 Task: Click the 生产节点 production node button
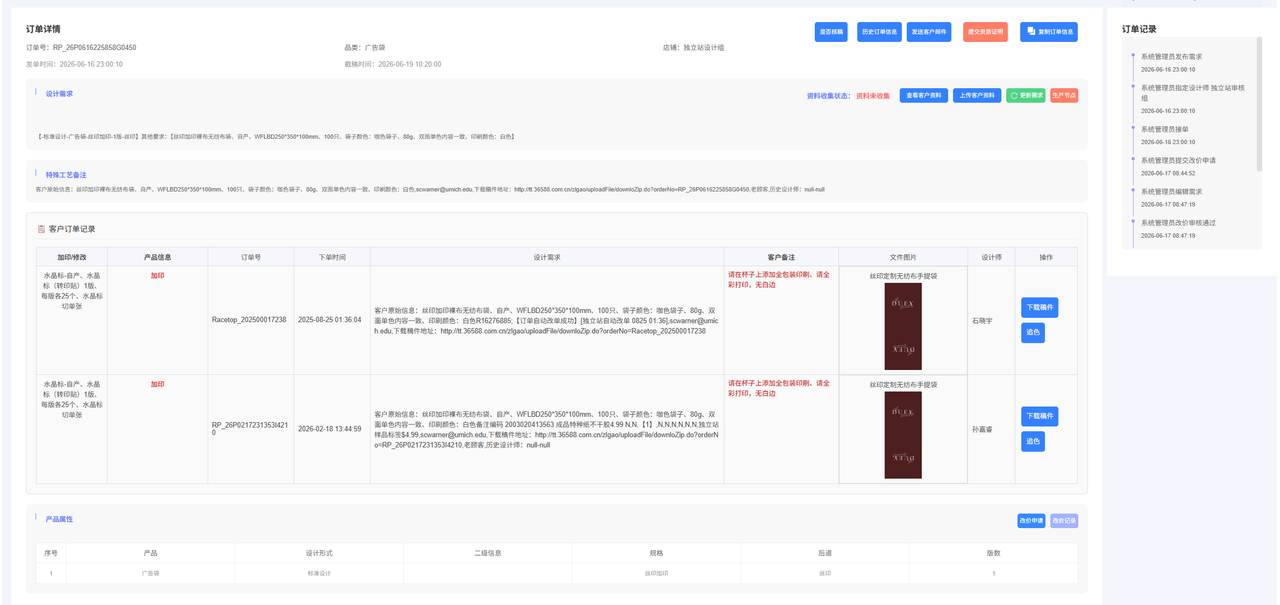pos(1064,95)
